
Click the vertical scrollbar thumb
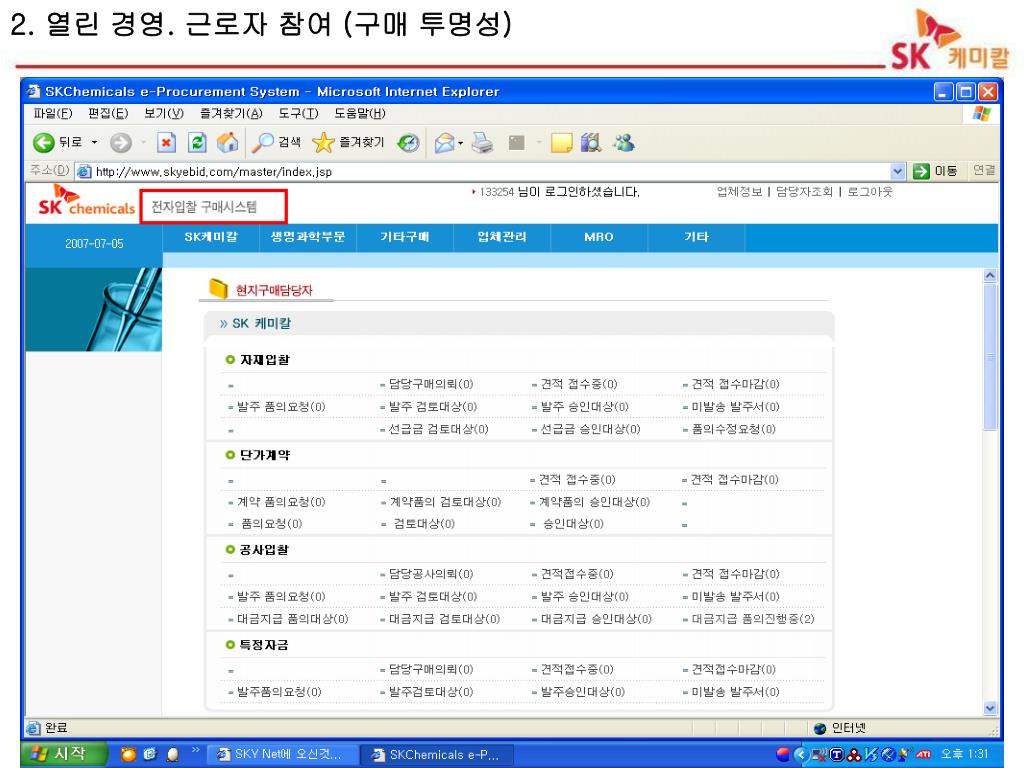click(x=990, y=357)
